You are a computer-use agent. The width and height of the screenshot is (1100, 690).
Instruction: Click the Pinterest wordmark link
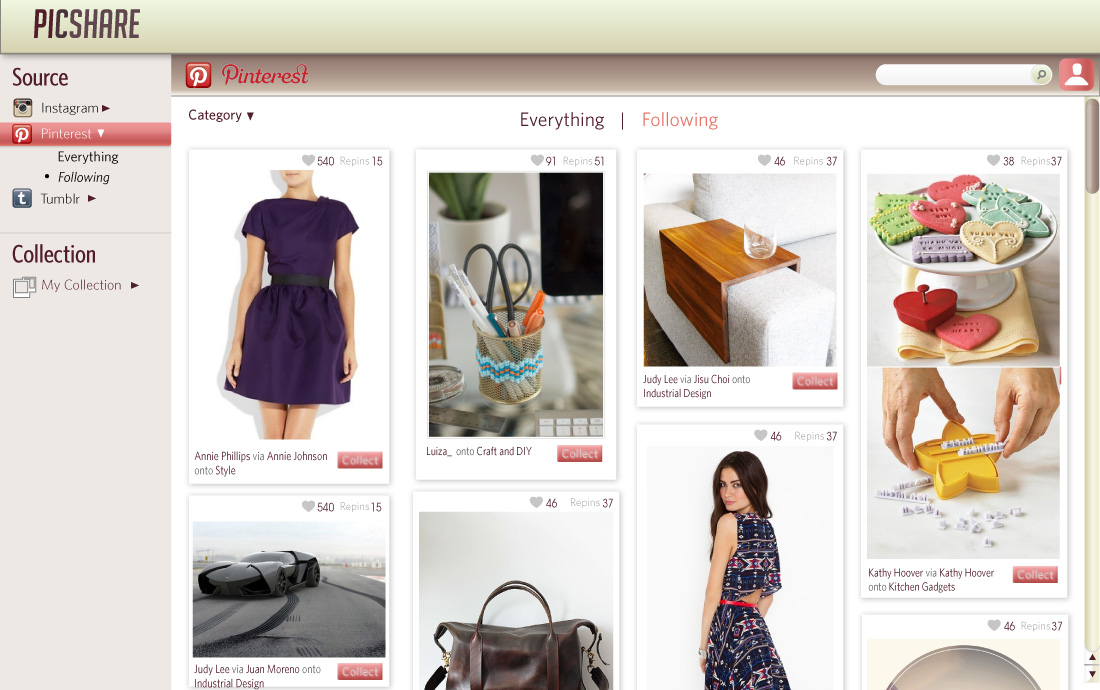(x=265, y=74)
